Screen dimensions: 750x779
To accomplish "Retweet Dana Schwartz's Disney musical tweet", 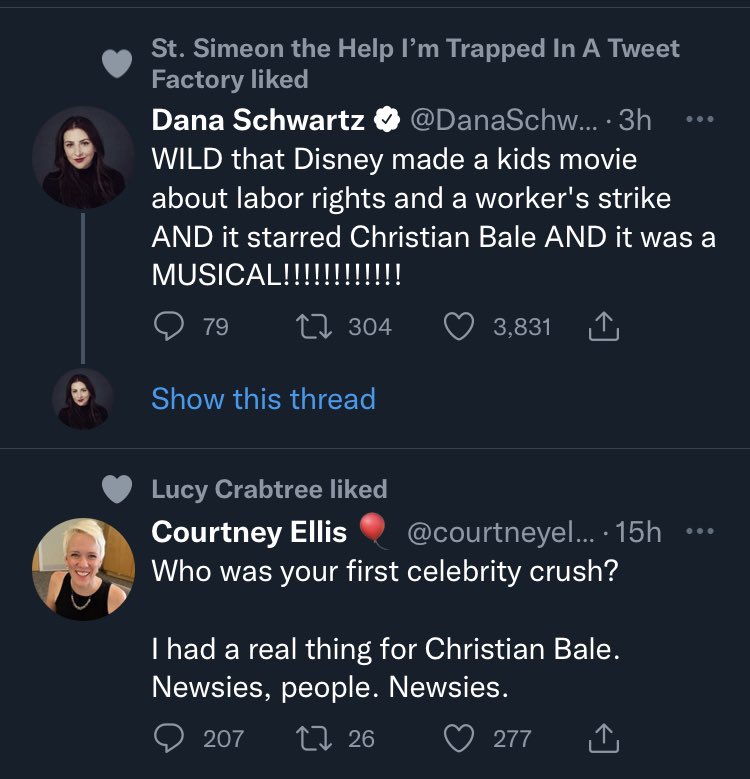I will pyautogui.click(x=314, y=326).
